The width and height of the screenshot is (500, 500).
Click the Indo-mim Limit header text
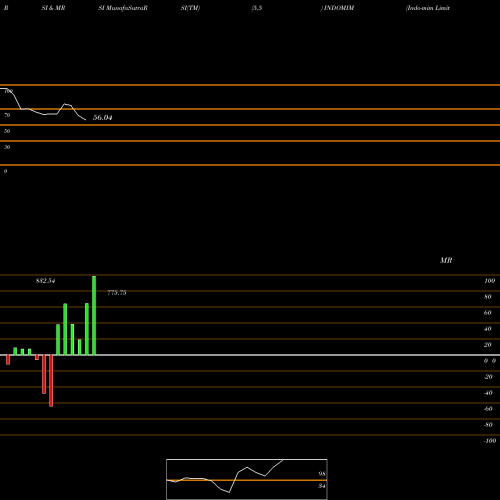pyautogui.click(x=428, y=8)
